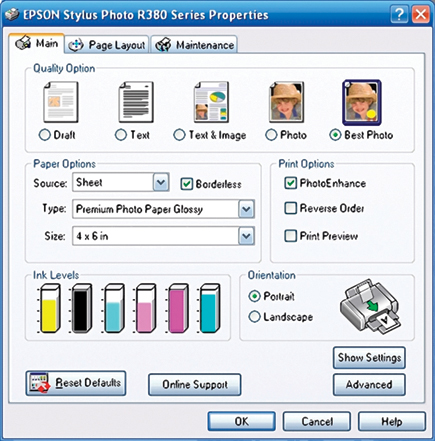Uncheck the Borderless checkbox
The height and width of the screenshot is (441, 435).
click(186, 184)
